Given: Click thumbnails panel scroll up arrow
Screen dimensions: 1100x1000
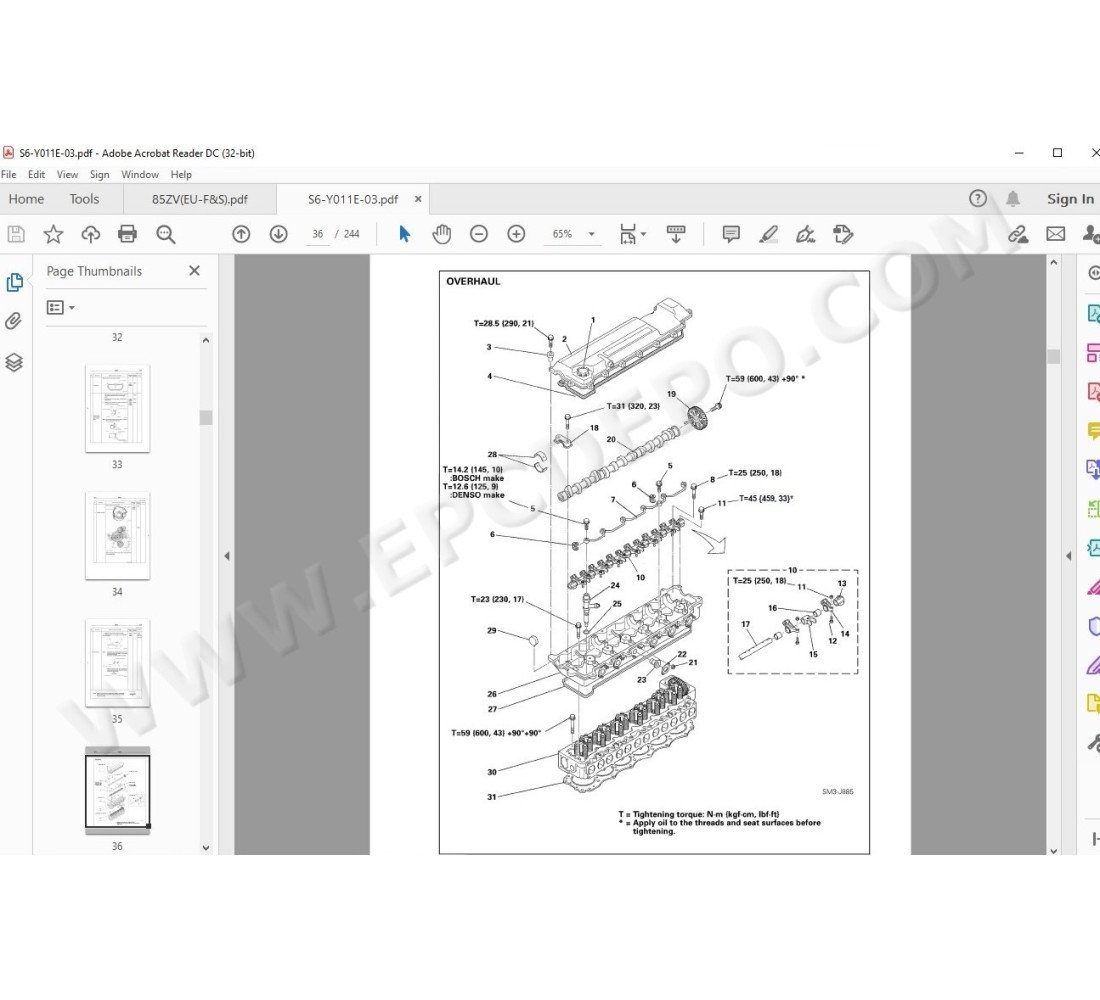Looking at the screenshot, I should point(206,340).
